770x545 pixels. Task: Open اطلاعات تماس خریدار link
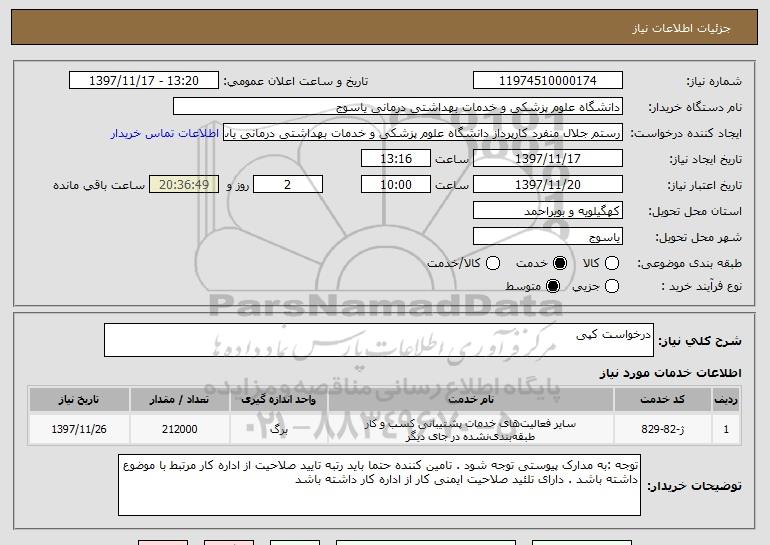click(165, 134)
